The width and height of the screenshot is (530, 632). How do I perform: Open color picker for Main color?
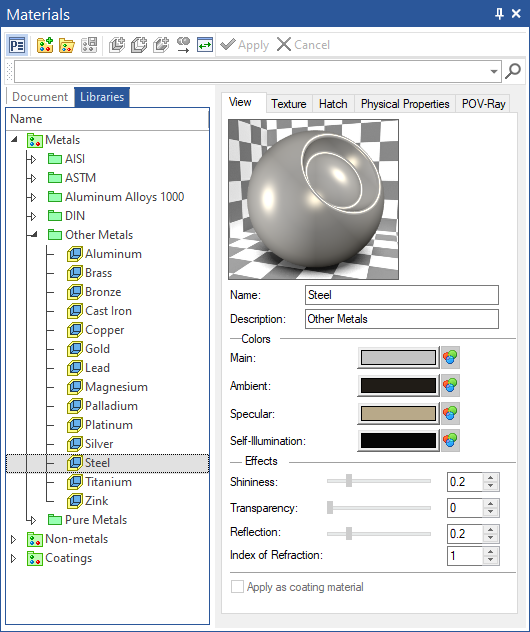450,358
